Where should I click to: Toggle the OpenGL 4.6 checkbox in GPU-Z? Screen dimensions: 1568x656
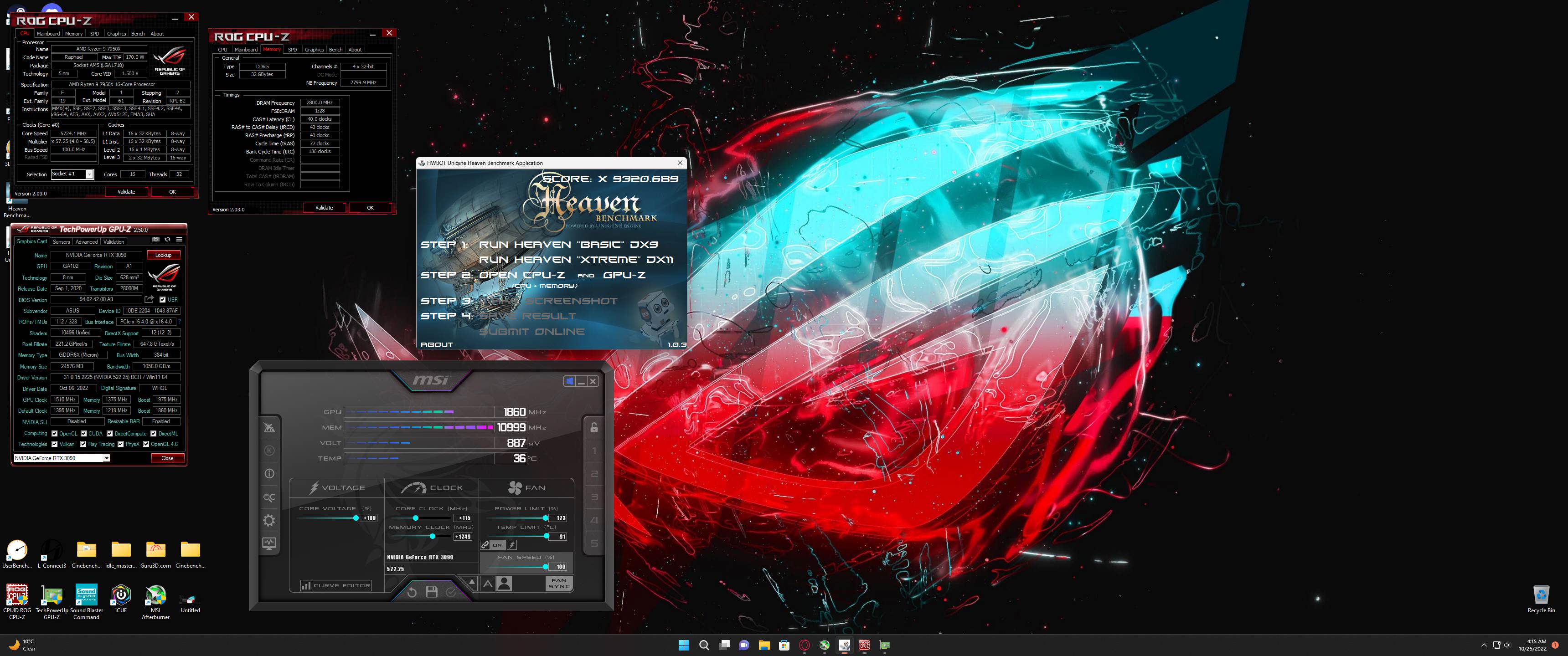point(146,444)
